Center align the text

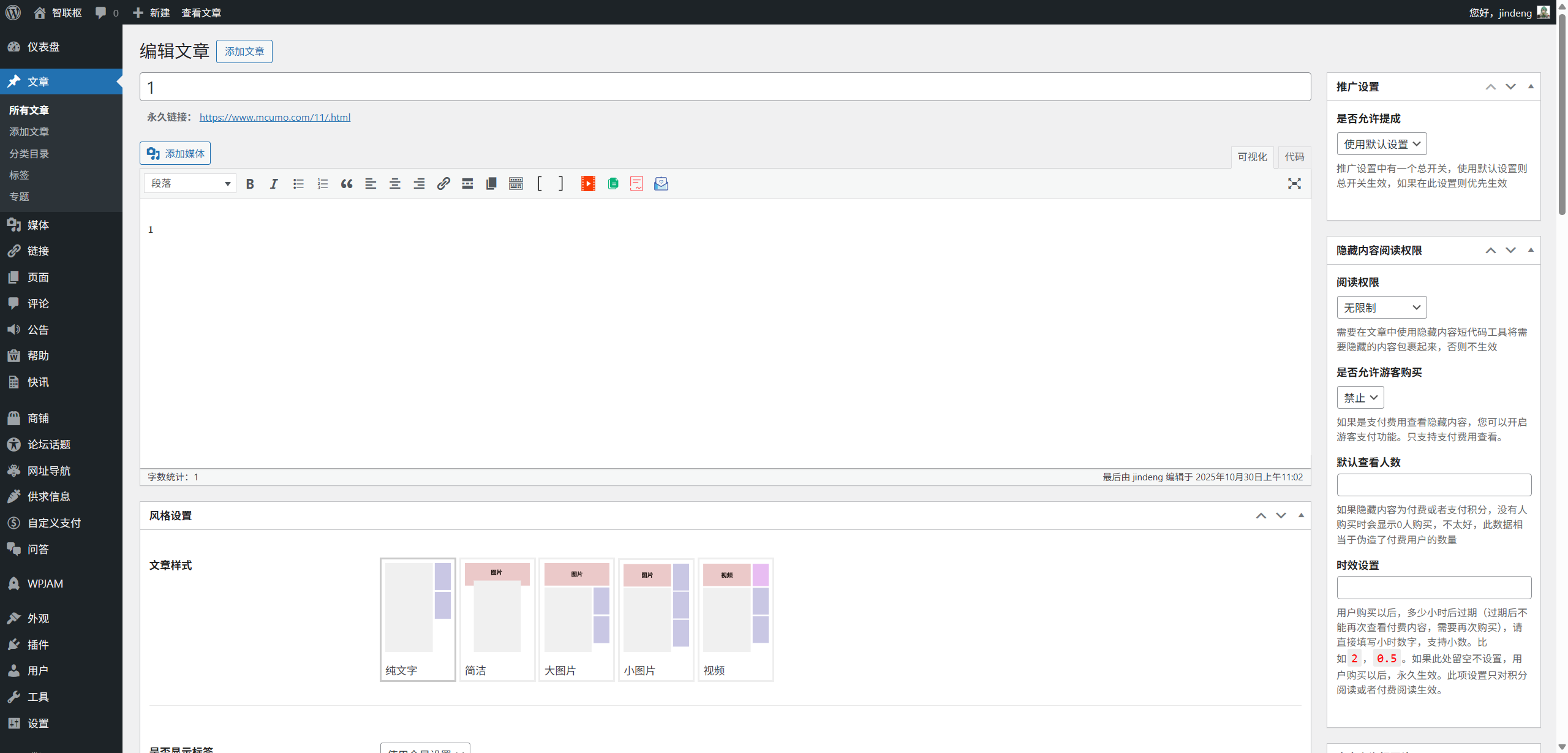click(395, 184)
